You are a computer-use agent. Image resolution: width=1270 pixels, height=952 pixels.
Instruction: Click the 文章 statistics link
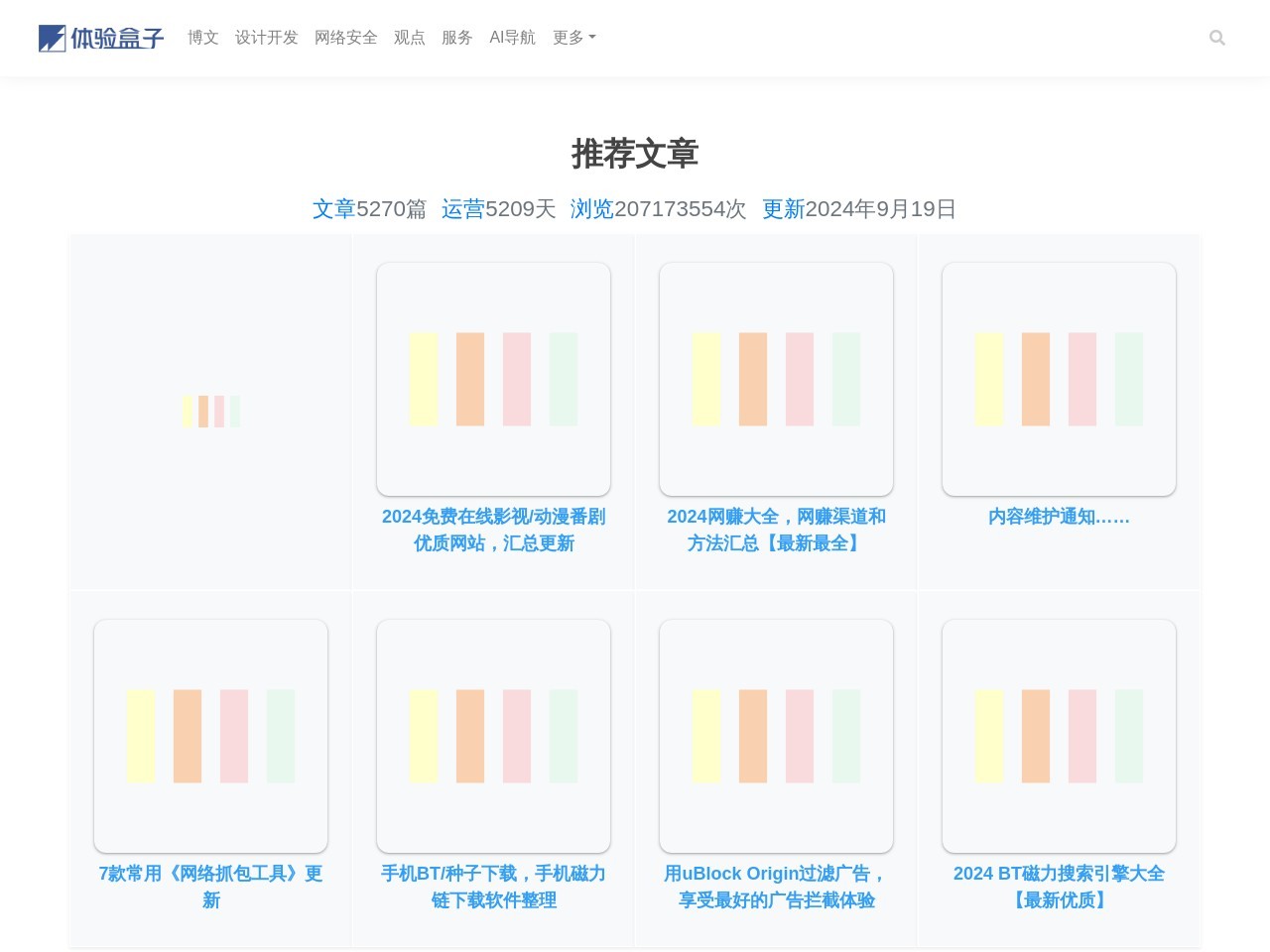[x=334, y=209]
